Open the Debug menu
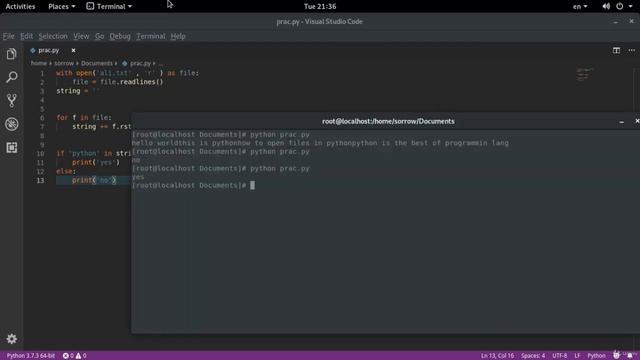 click(120, 36)
